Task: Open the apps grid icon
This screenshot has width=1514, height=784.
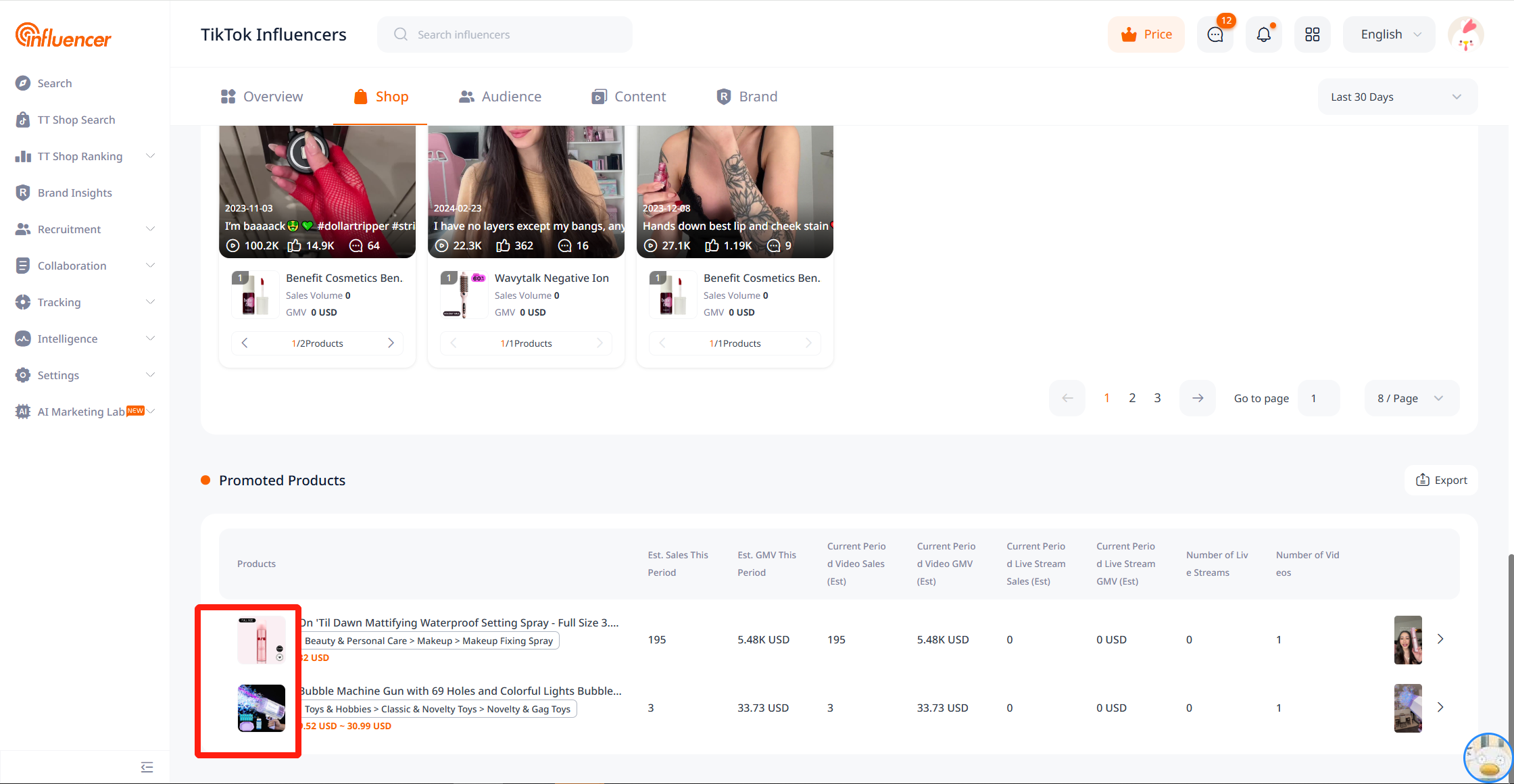Action: (x=1312, y=34)
